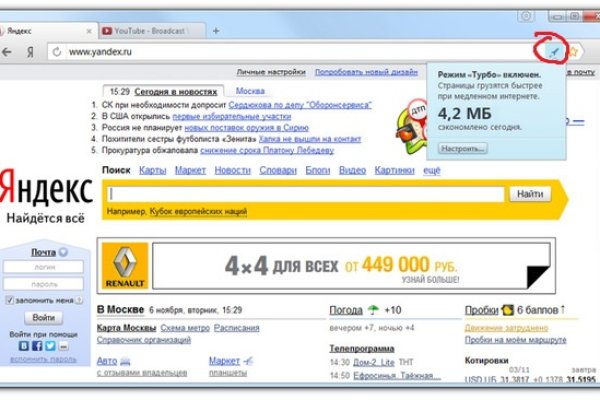600x400 pixels.
Task: Click the bookmark star in address bar
Action: (573, 50)
